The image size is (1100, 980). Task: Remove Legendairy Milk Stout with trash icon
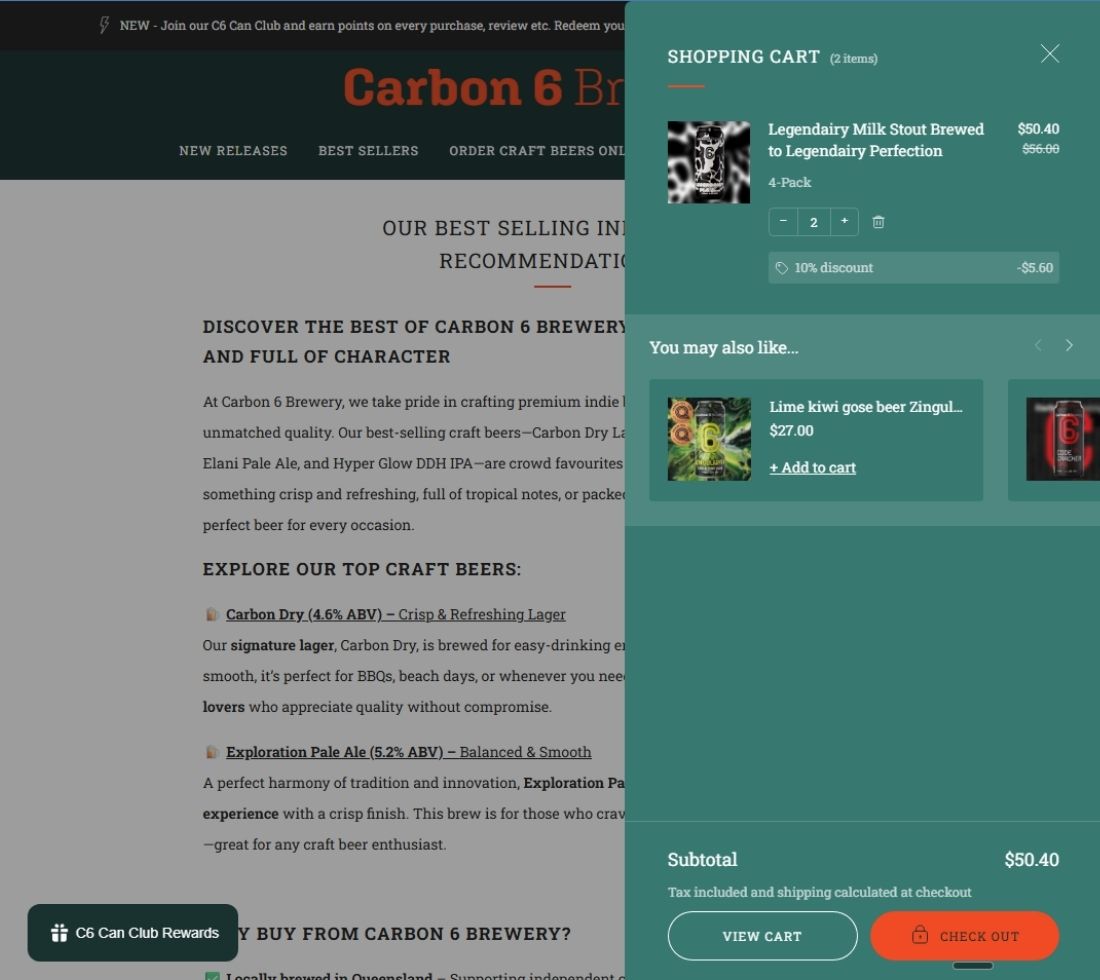[878, 222]
